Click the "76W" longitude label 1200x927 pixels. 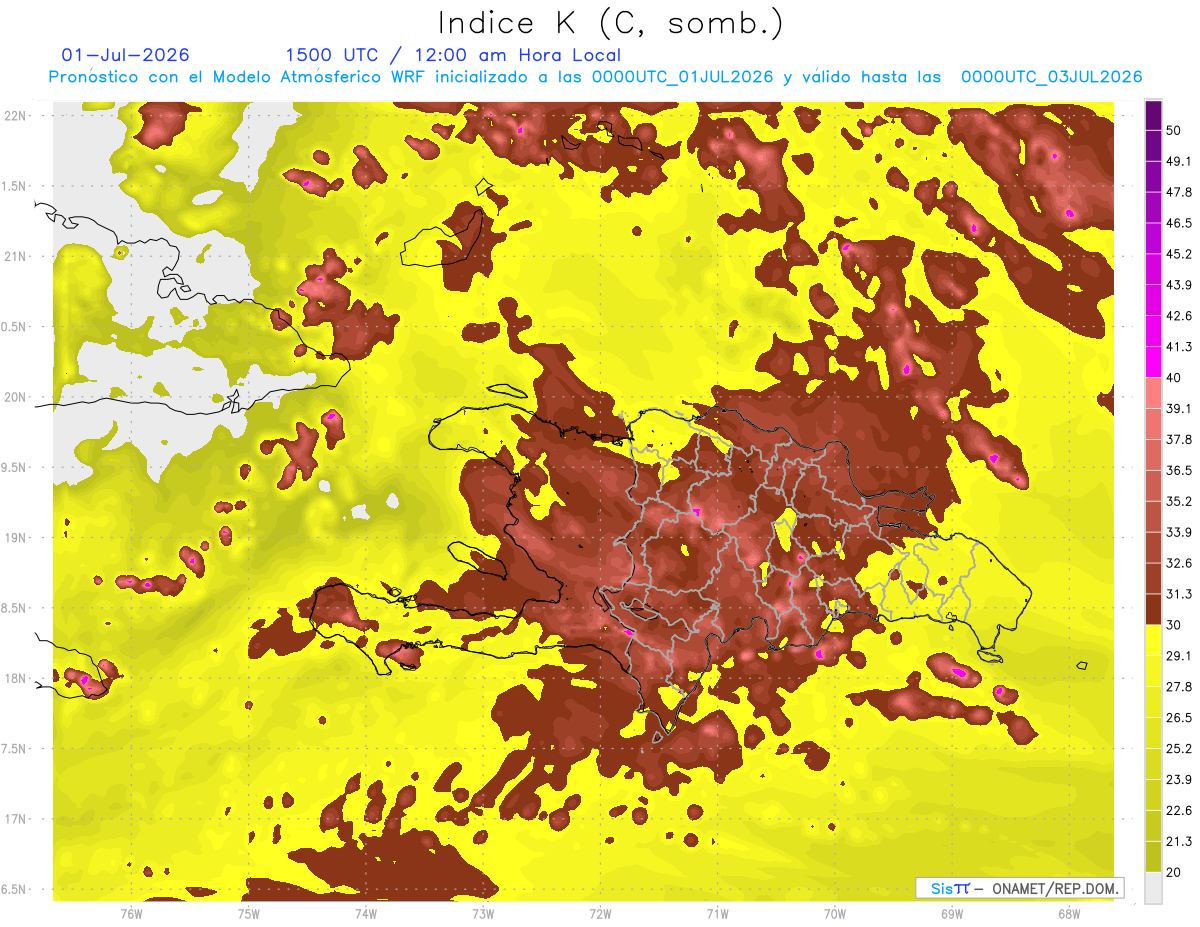click(x=131, y=912)
